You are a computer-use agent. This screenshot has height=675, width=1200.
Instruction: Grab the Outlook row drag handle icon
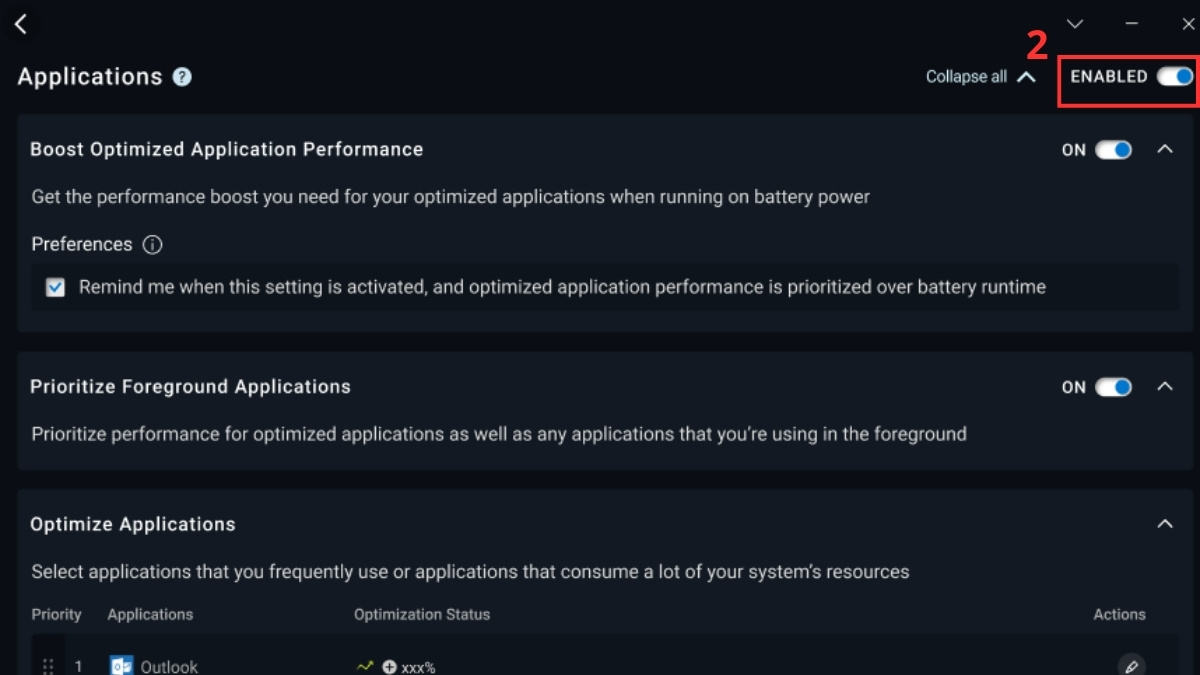coord(48,666)
